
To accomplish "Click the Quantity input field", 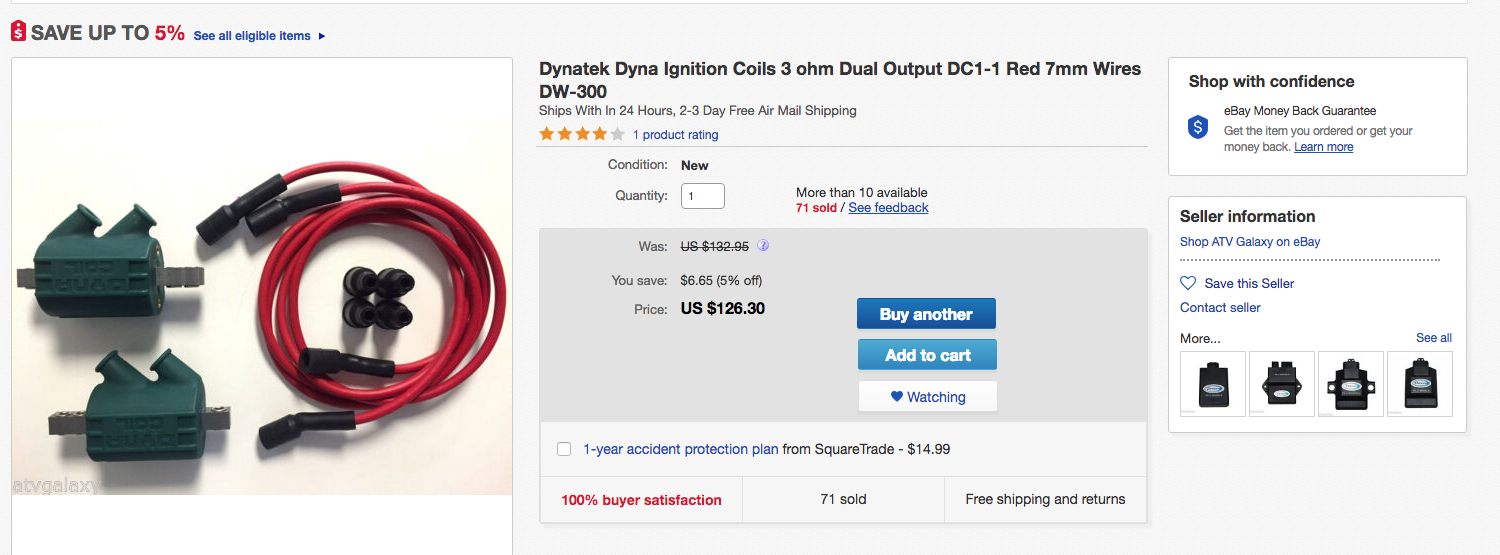I will (x=702, y=196).
